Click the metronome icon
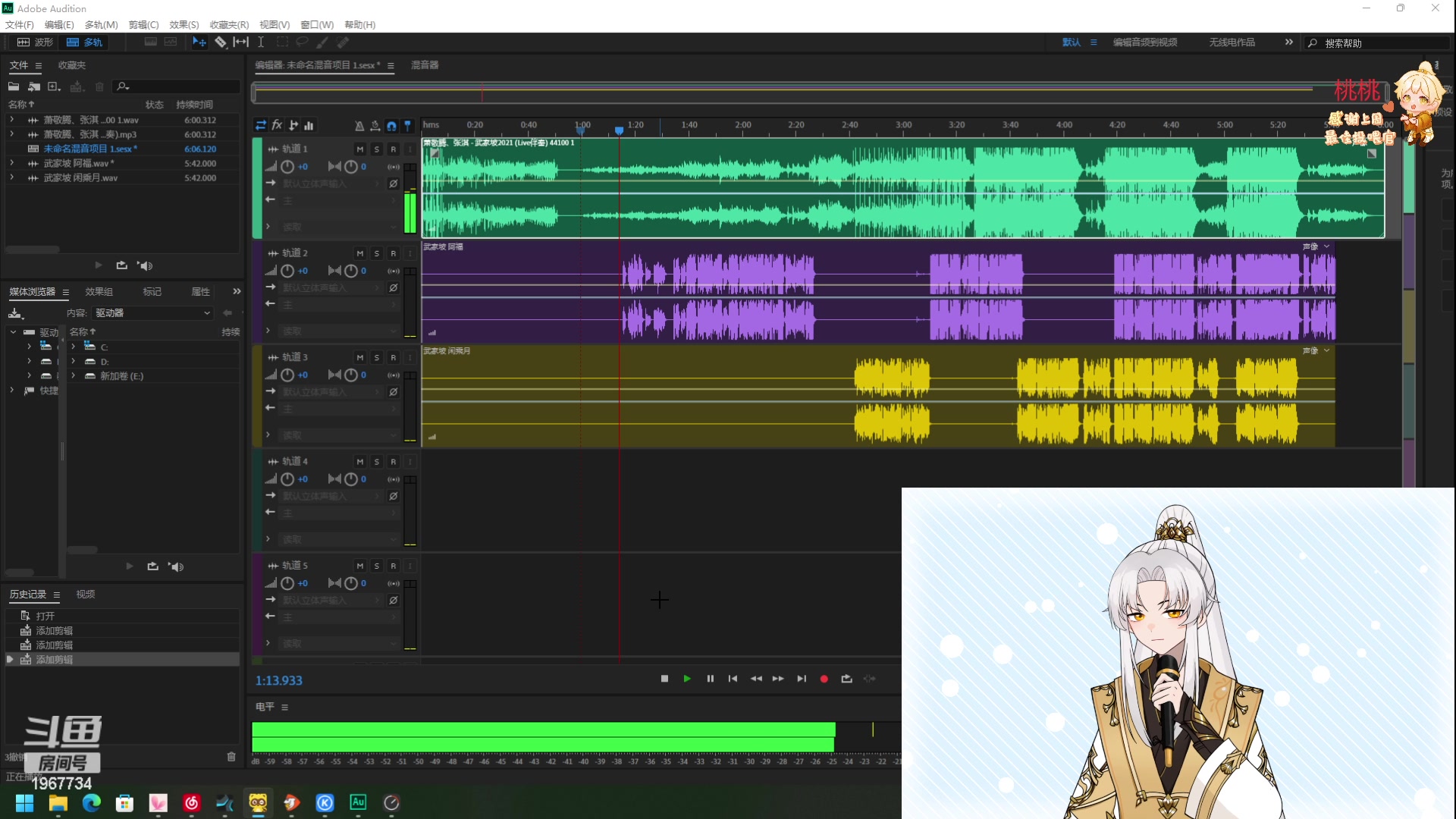 click(x=359, y=126)
